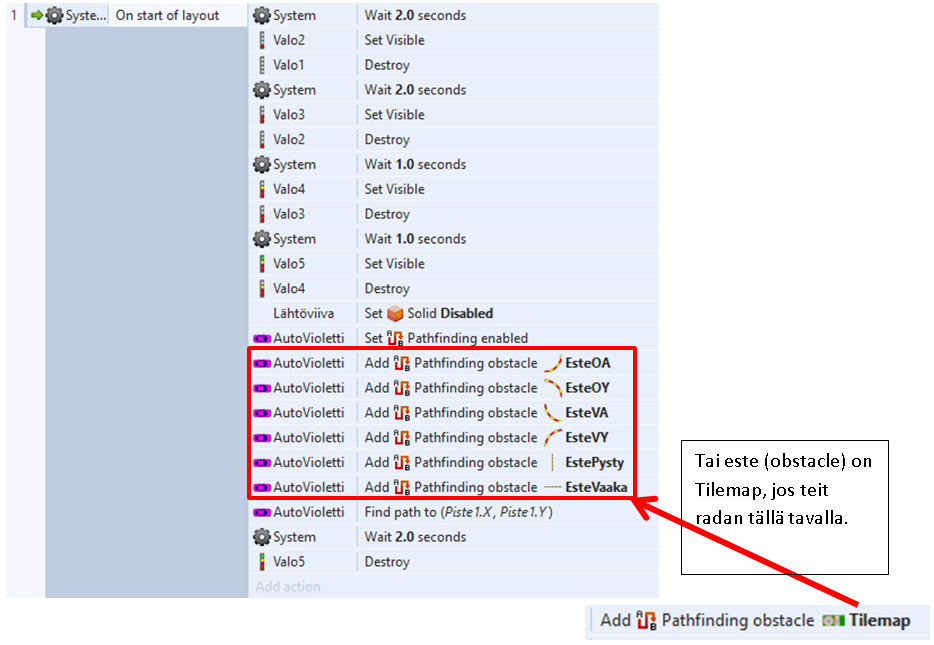The height and width of the screenshot is (645, 934).
Task: Select the Valo5 Set Visible action
Action: coord(394,264)
